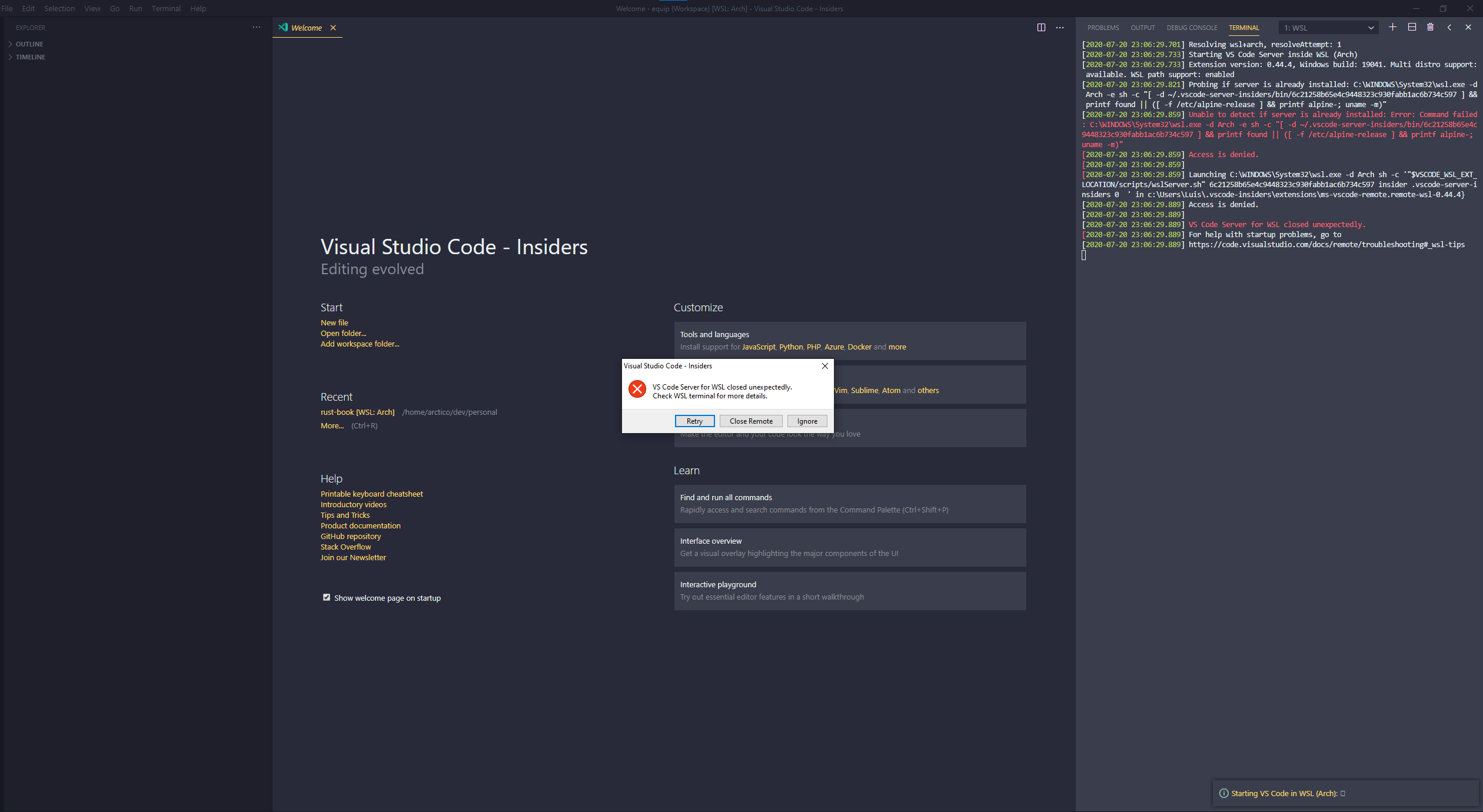This screenshot has width=1483, height=812.
Task: Open Printable keyboard cheatsheet link
Action: [371, 494]
